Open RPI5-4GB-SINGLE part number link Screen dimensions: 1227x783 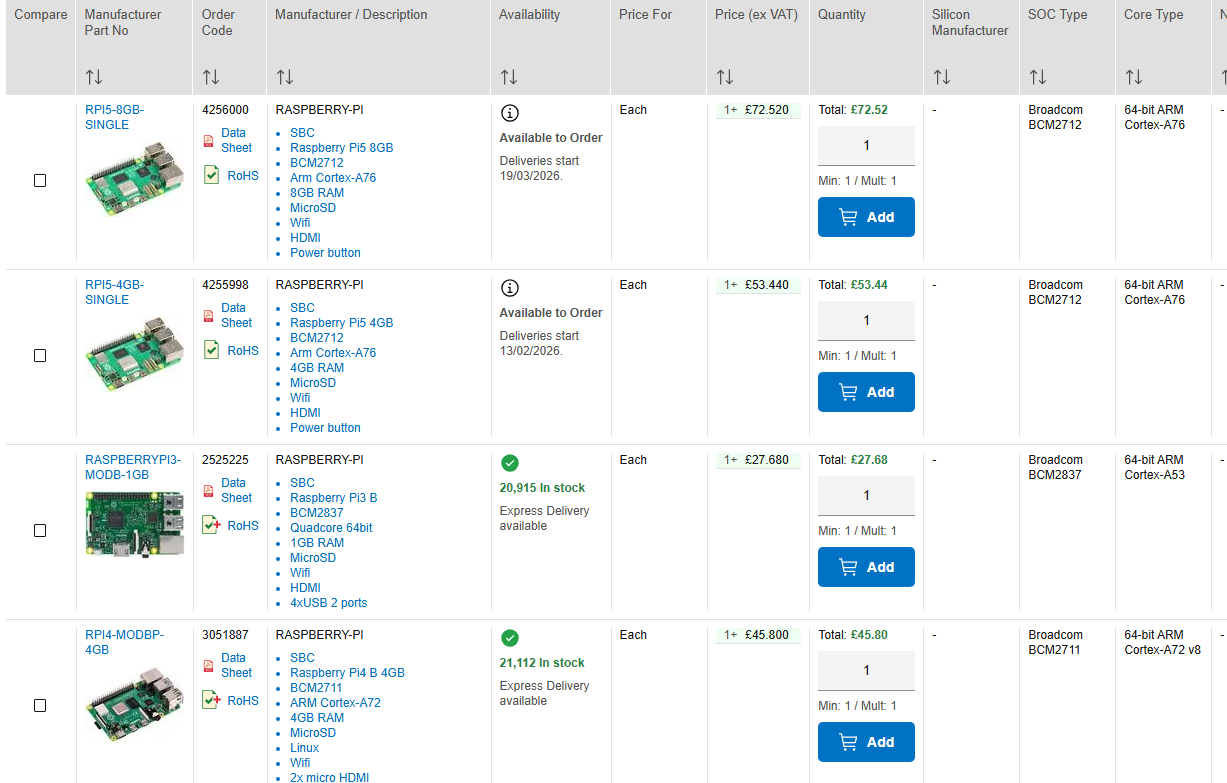tap(114, 292)
